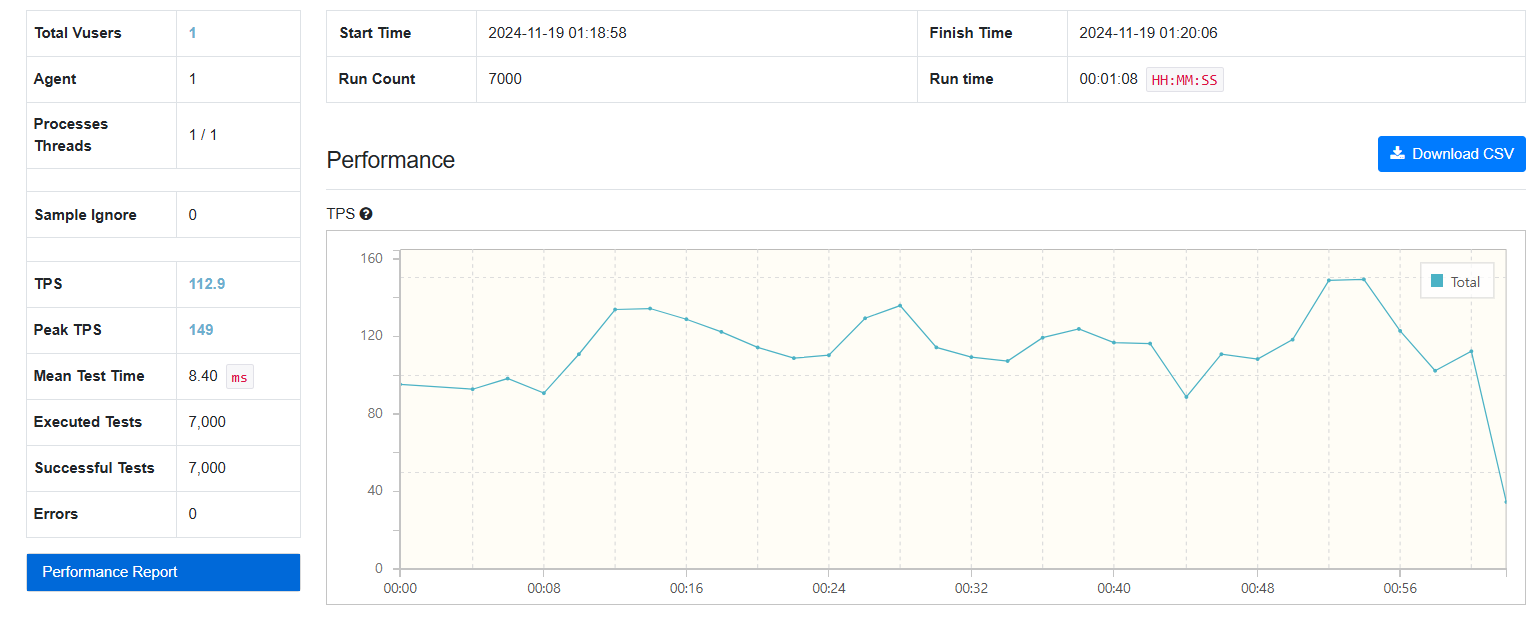Click the Peak TPS label
This screenshot has height=632, width=1540.
(68, 330)
